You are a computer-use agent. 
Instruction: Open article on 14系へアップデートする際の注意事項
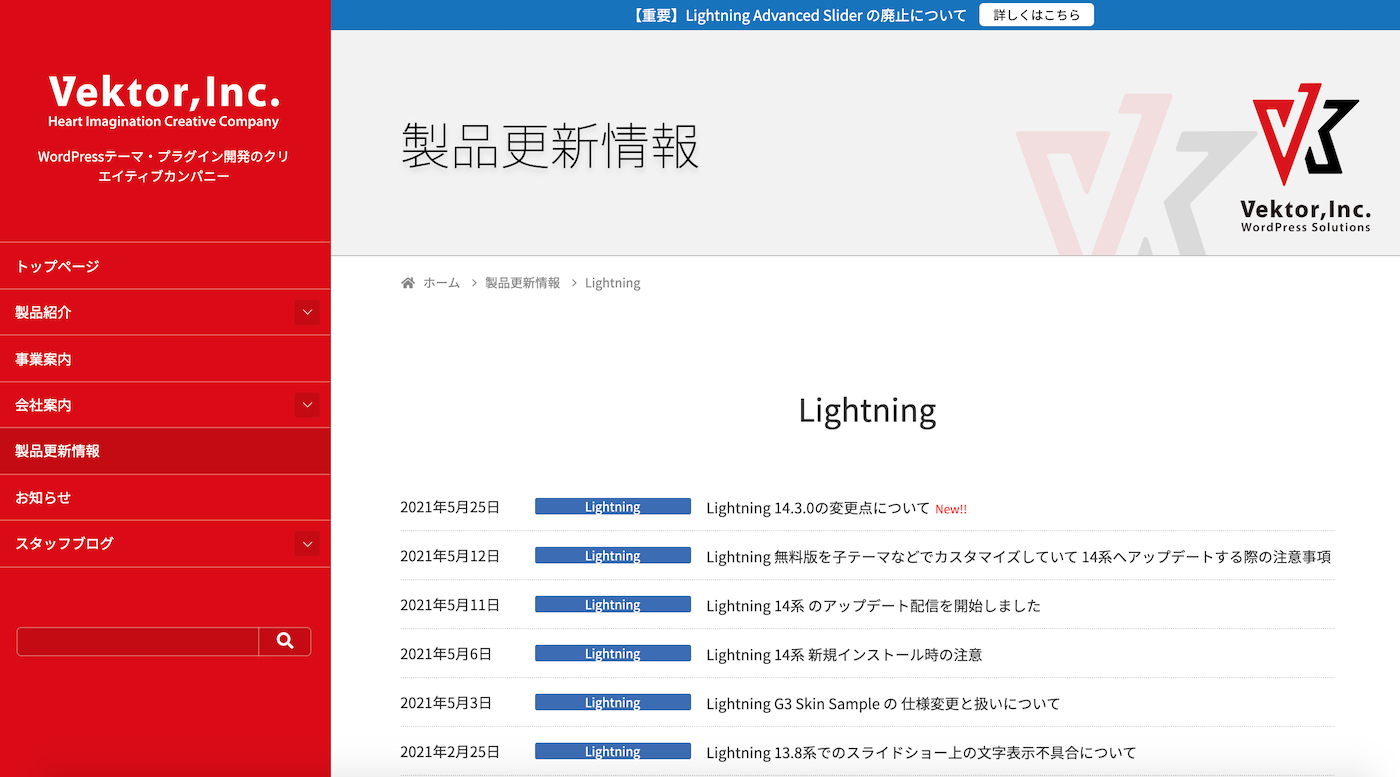click(x=1018, y=556)
